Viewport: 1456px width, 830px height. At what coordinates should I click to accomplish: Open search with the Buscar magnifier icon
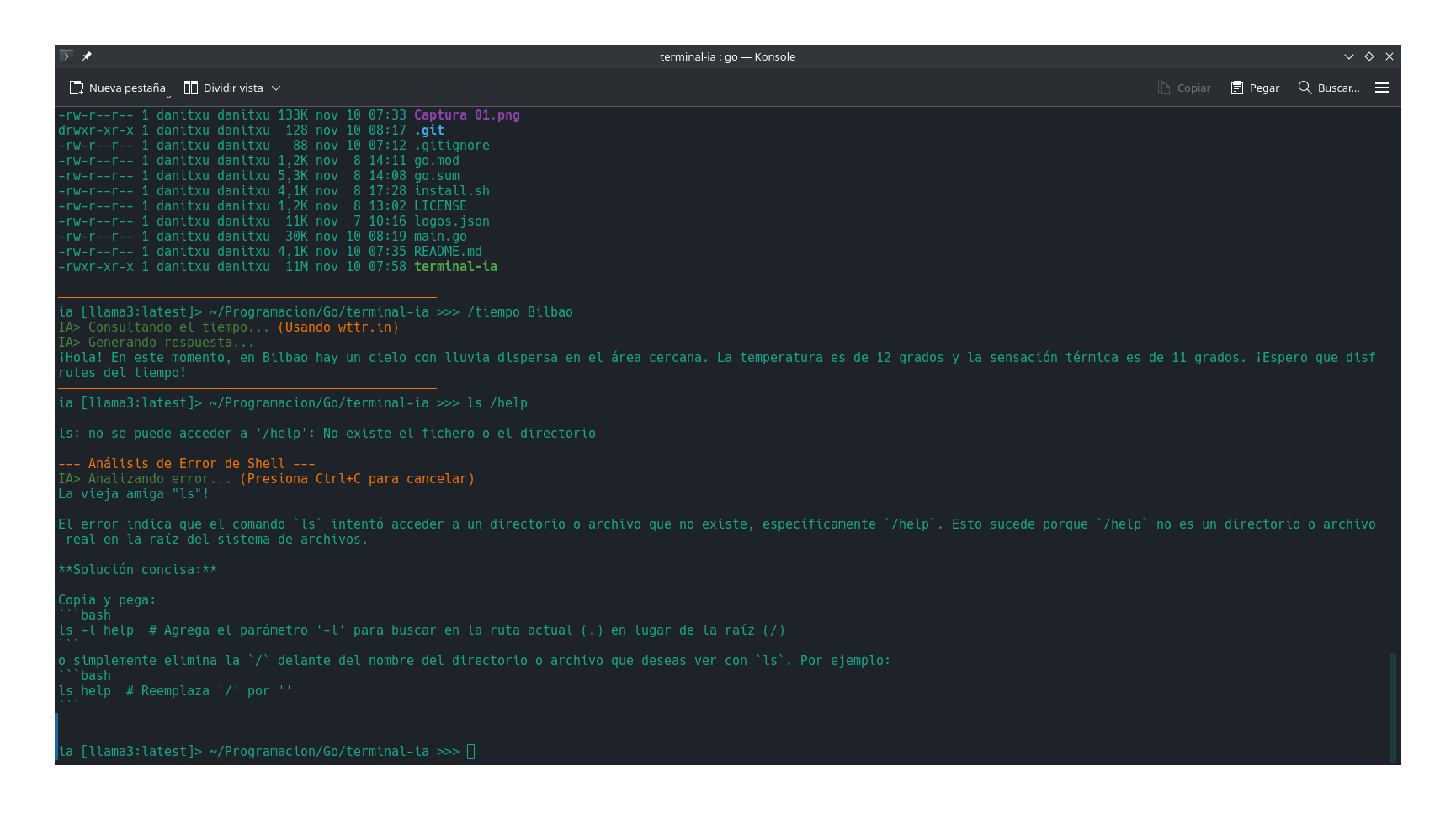(1305, 88)
